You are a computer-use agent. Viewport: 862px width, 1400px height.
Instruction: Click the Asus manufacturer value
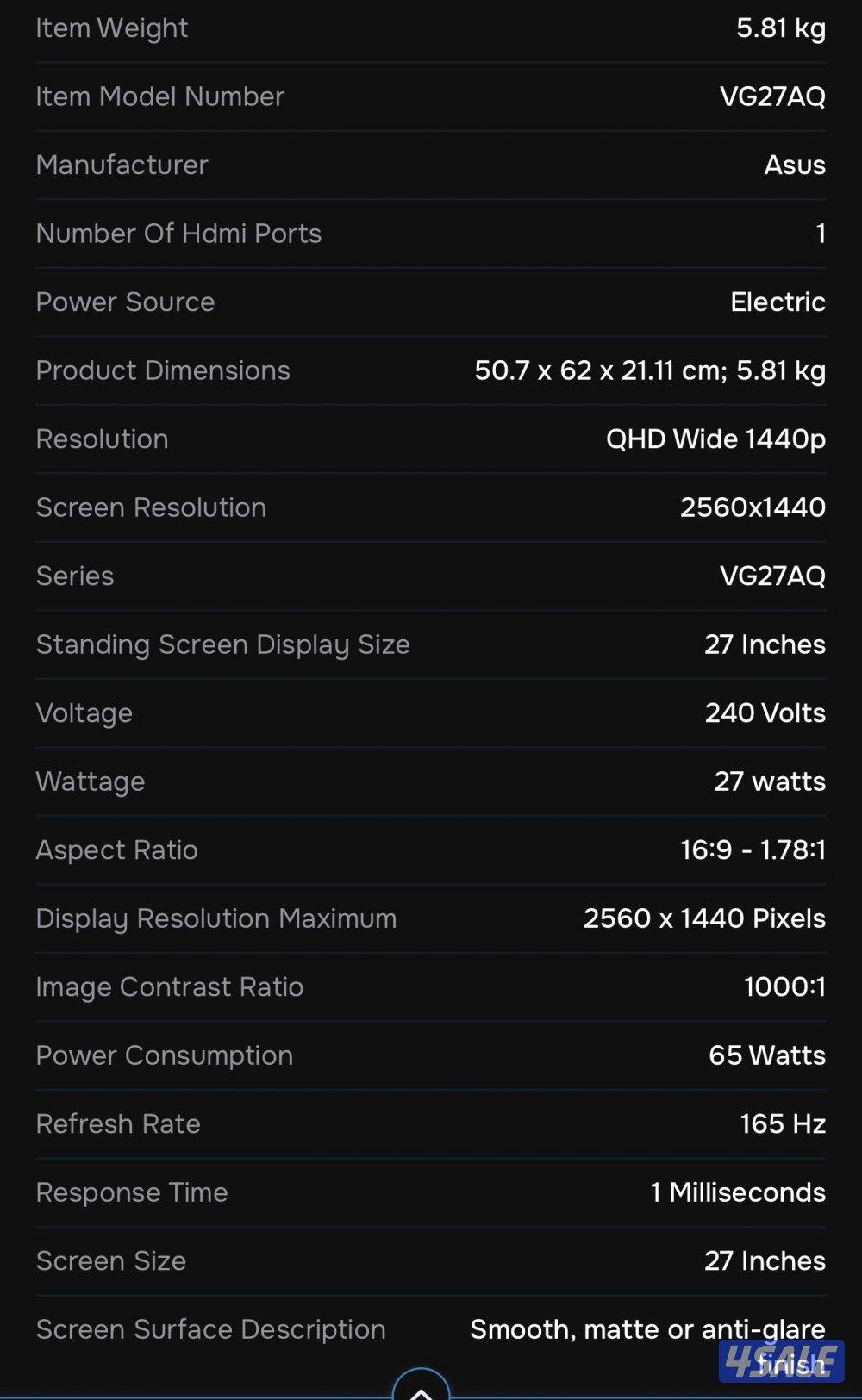795,165
